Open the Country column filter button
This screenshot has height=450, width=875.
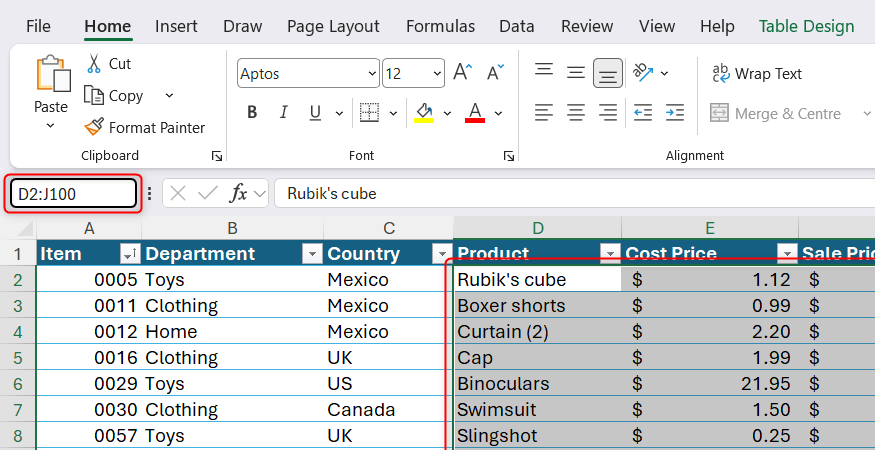[442, 254]
